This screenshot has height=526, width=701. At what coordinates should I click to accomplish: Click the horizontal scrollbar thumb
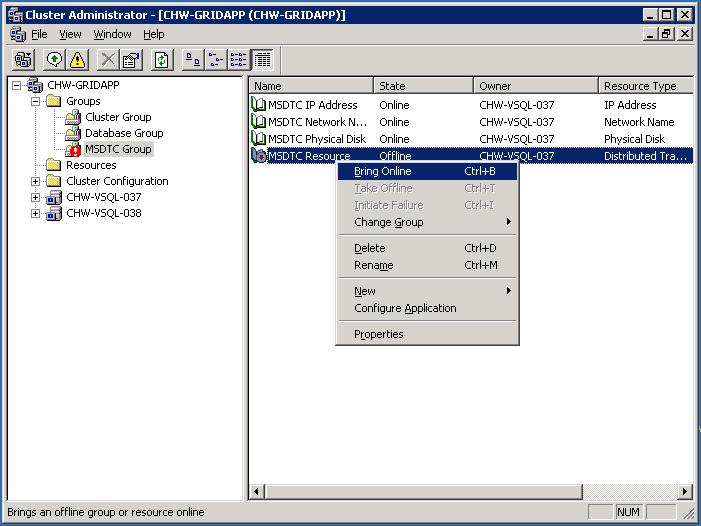coord(423,492)
